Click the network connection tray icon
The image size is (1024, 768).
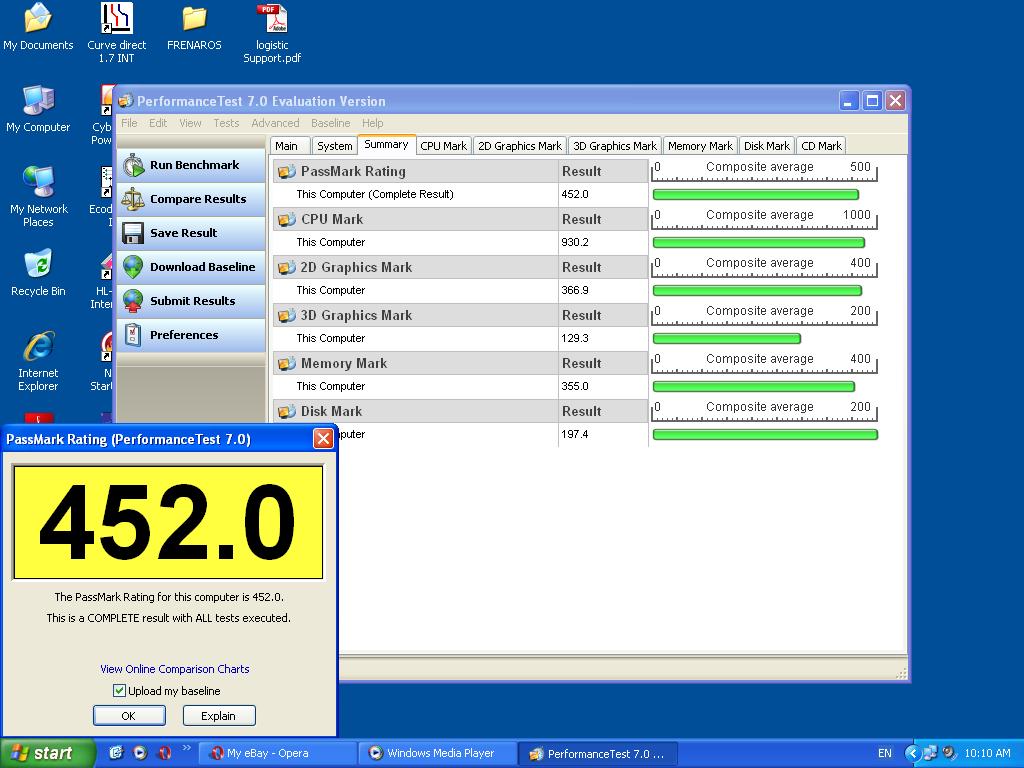[x=930, y=753]
